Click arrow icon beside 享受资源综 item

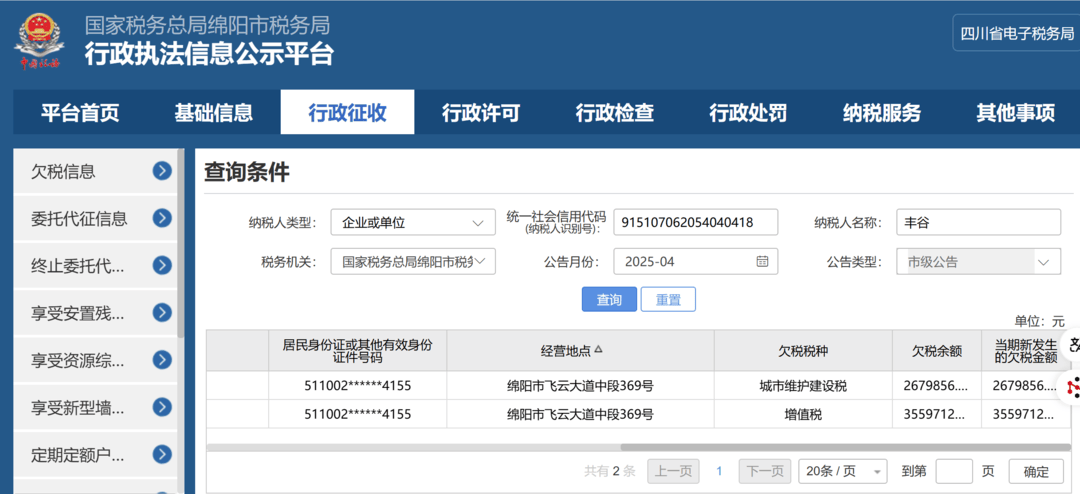(x=162, y=360)
